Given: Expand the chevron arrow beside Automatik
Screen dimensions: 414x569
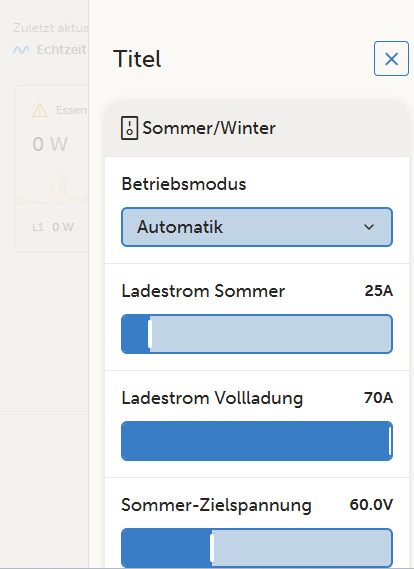Looking at the screenshot, I should pos(369,227).
